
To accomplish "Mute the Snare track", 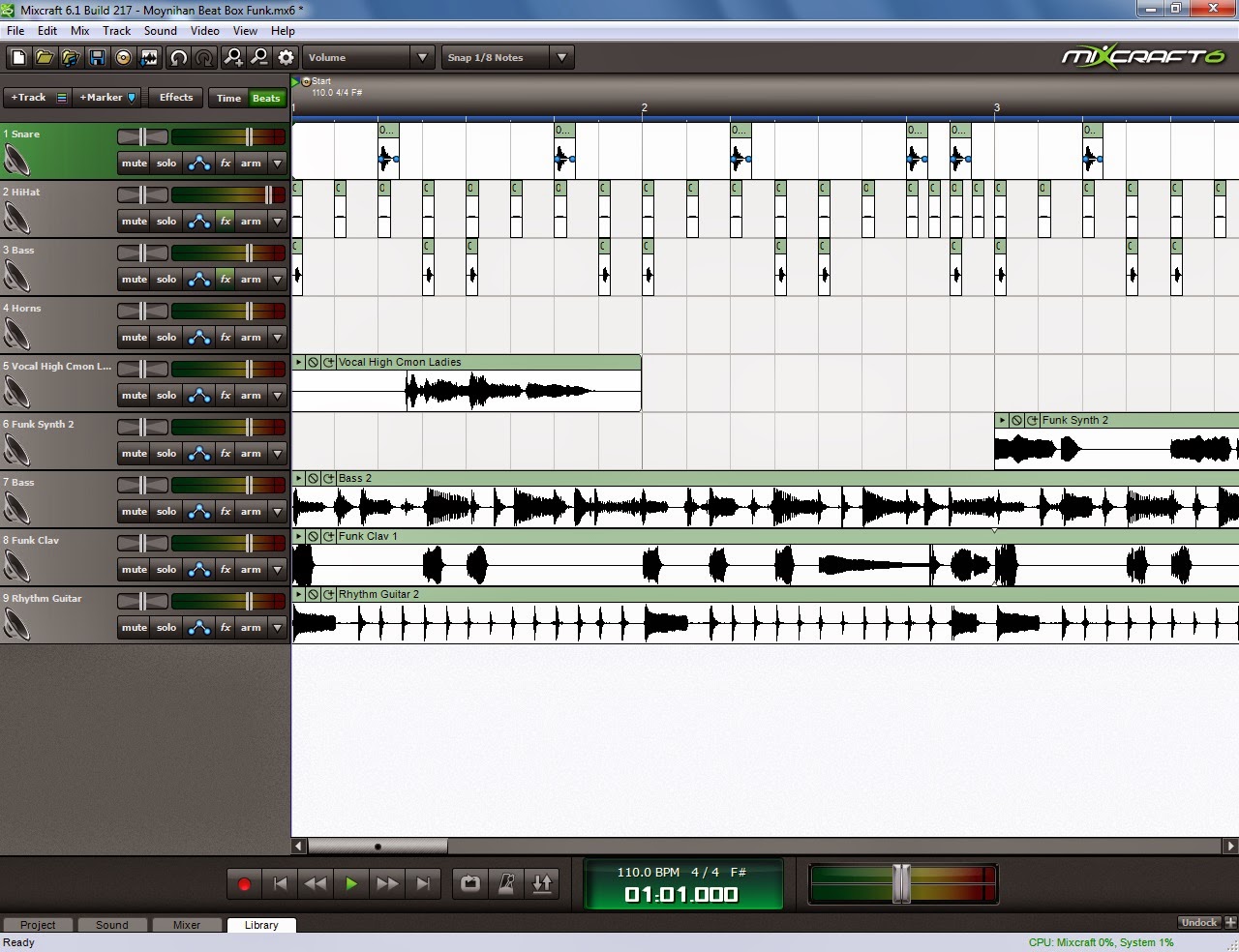I will coord(135,164).
